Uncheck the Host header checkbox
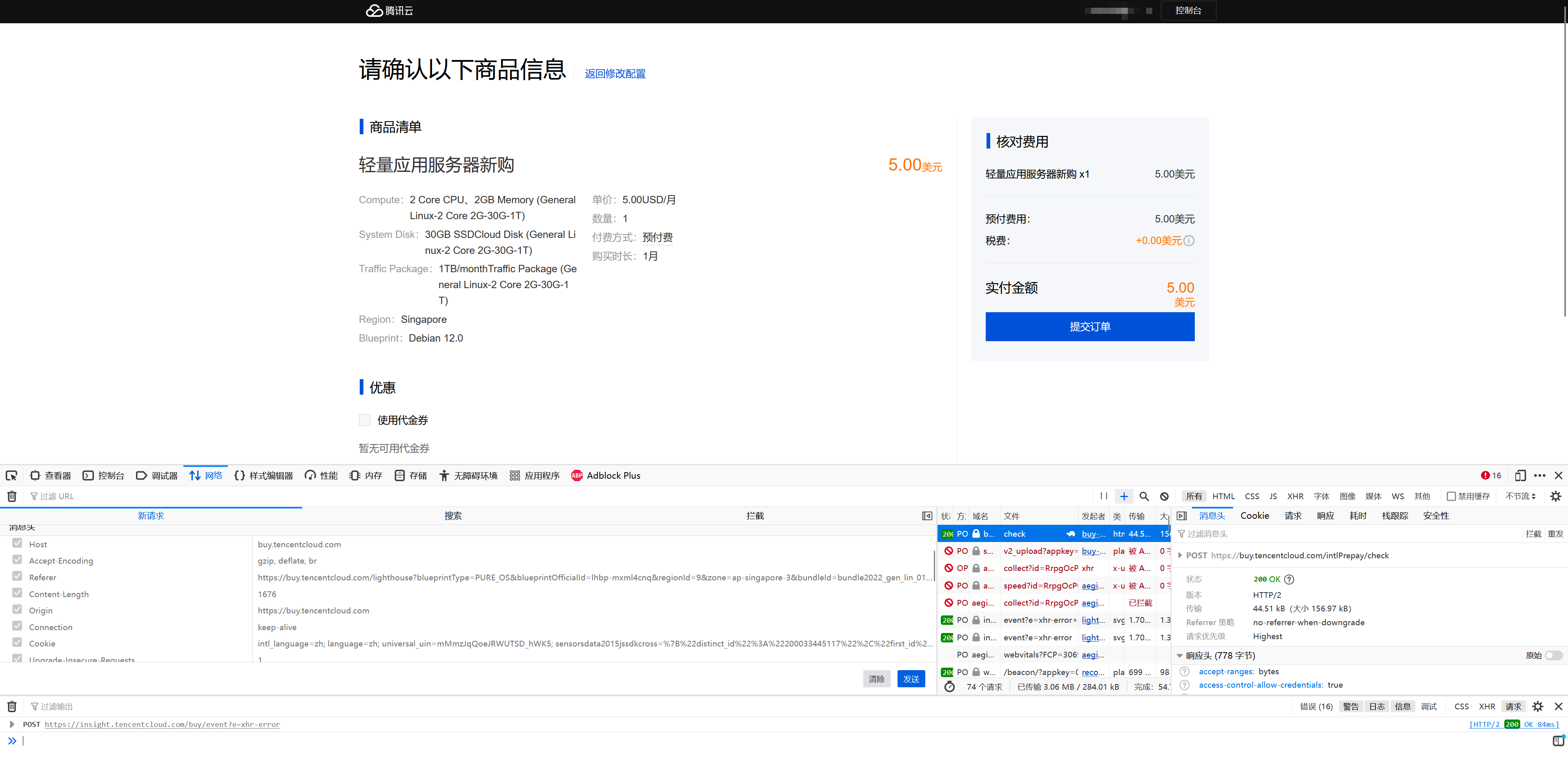1568x764 pixels. click(17, 544)
